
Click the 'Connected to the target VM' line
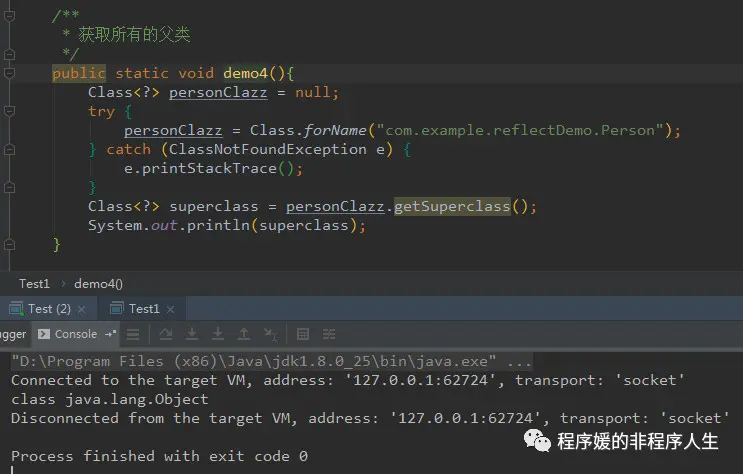[347, 380]
